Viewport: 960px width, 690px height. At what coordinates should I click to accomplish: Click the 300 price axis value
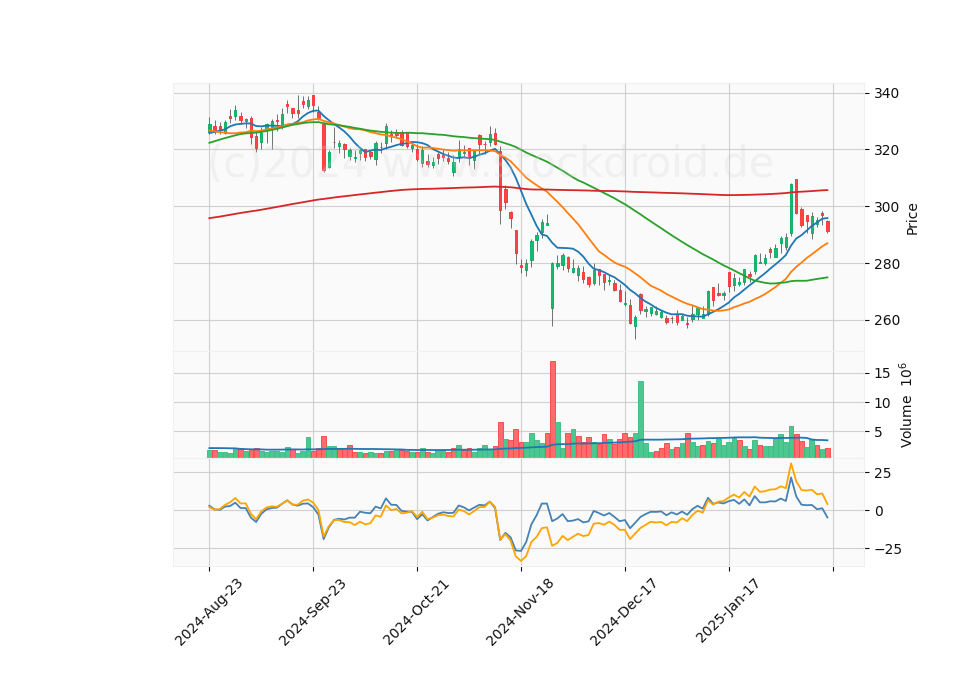[887, 207]
